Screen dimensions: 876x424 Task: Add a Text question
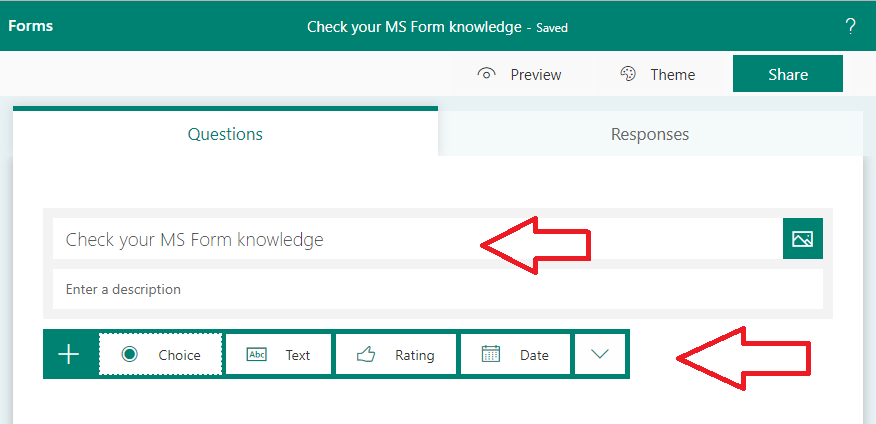tap(278, 354)
